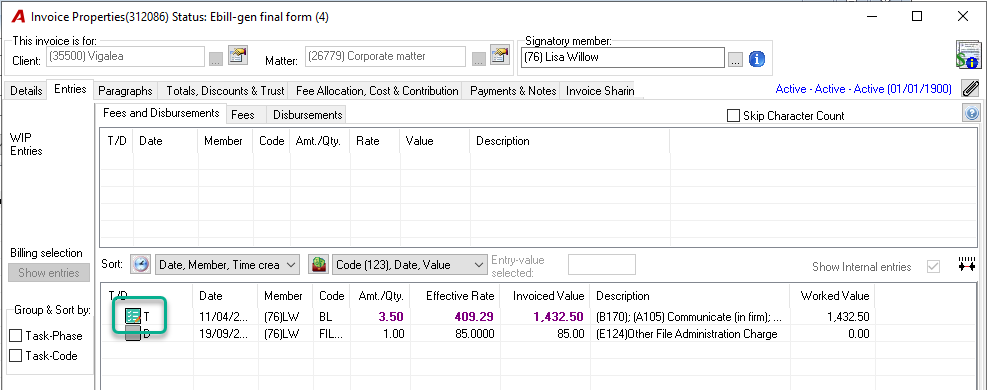This screenshot has height=390, width=992.
Task: Click the column-width adjust icon
Action: [966, 265]
